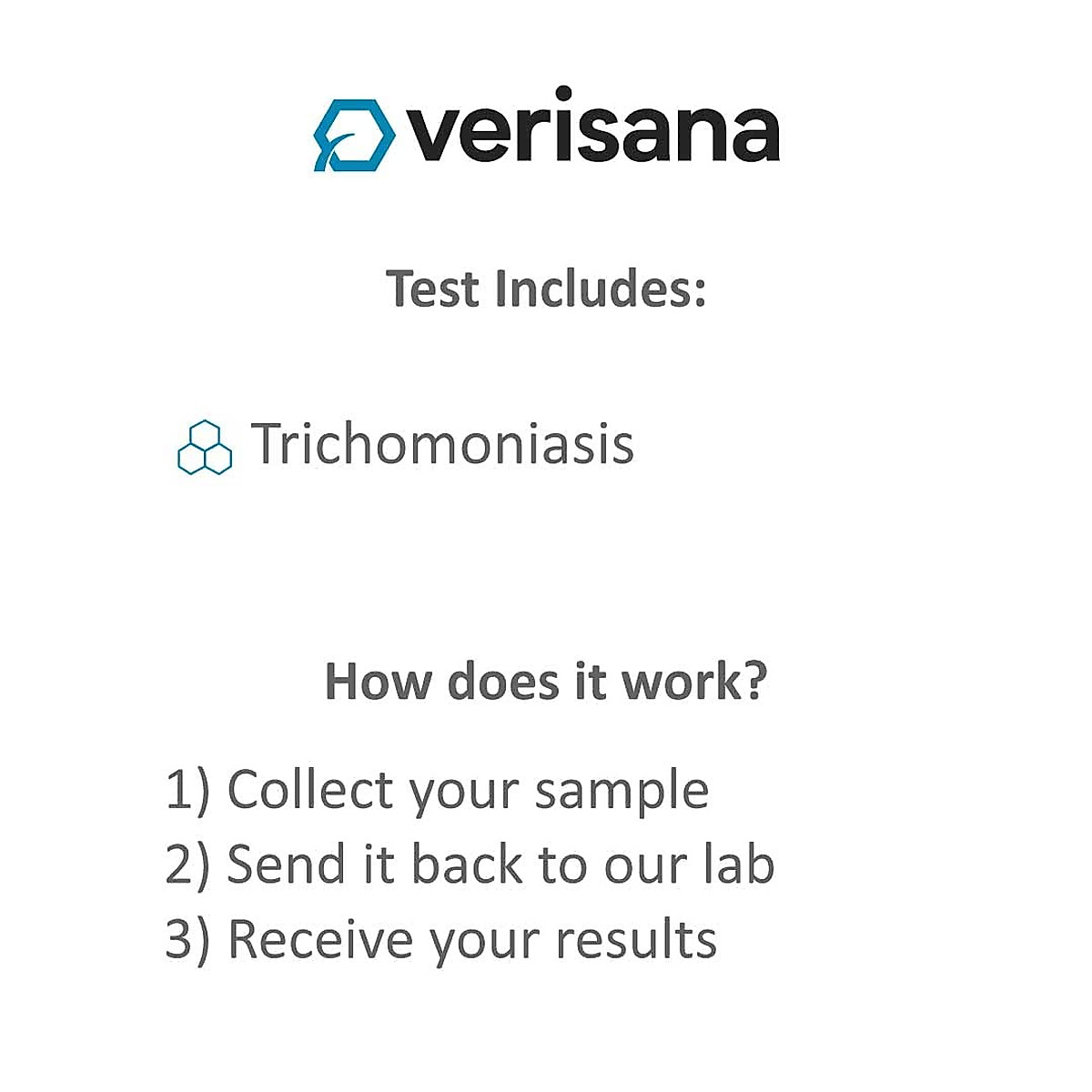Click the word "Receive" in step three
This screenshot has height=1092, width=1092.
[320, 939]
